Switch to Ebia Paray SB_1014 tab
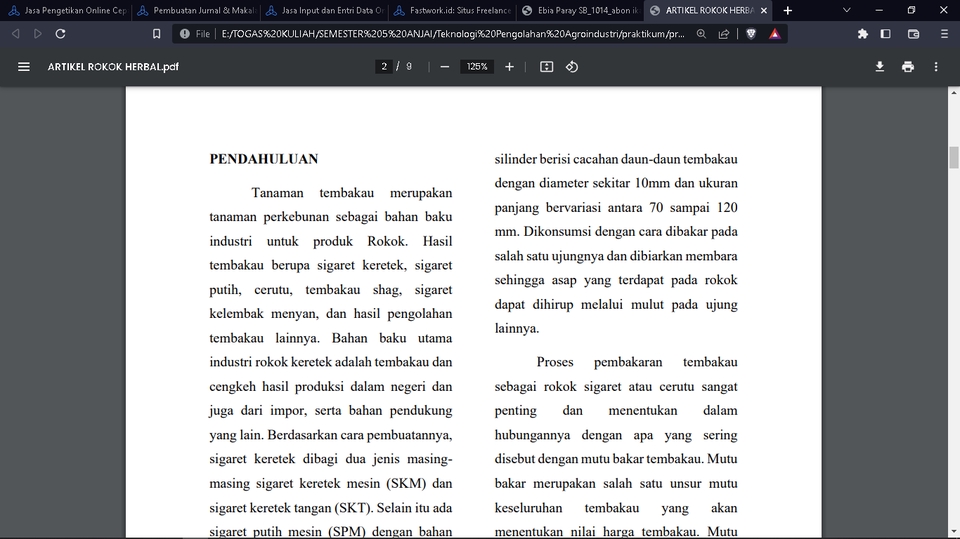 coord(580,10)
